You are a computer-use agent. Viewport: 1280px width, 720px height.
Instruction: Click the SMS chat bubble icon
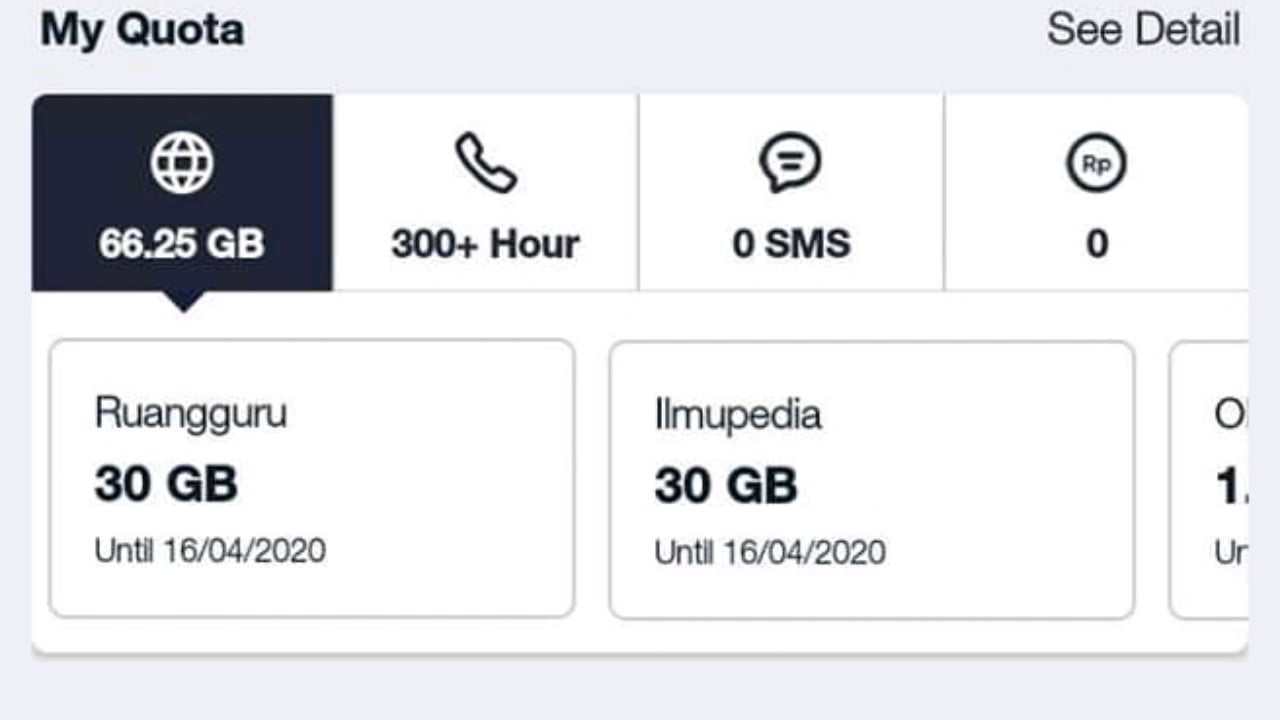pos(790,163)
